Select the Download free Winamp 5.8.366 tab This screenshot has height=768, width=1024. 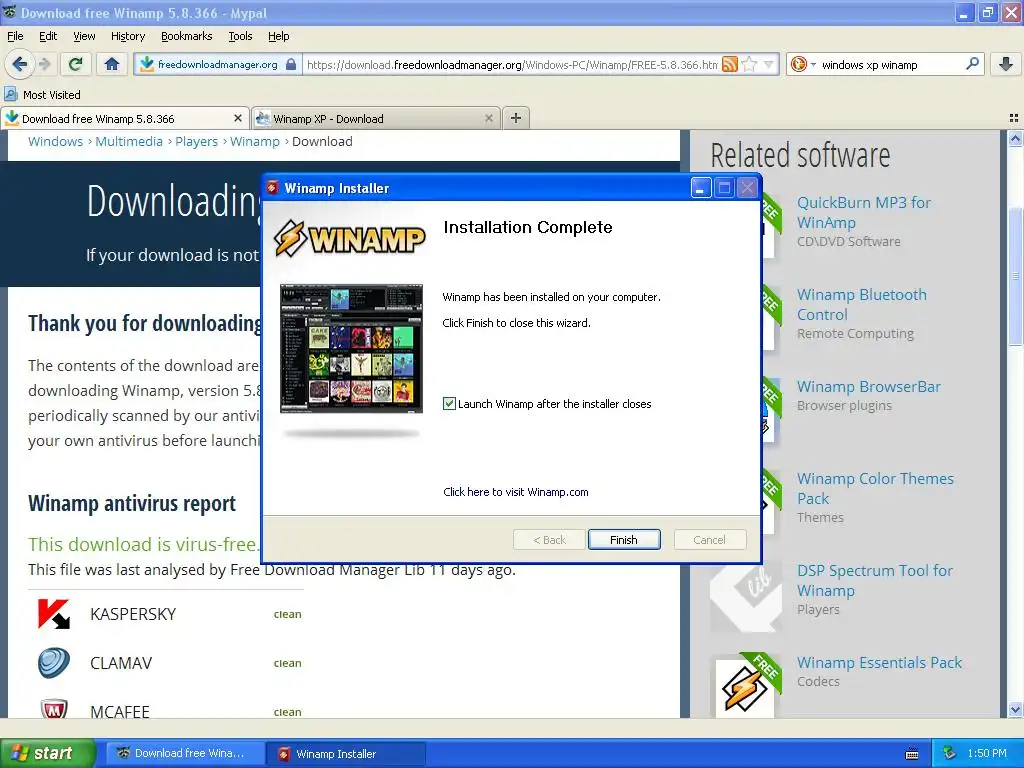(125, 118)
